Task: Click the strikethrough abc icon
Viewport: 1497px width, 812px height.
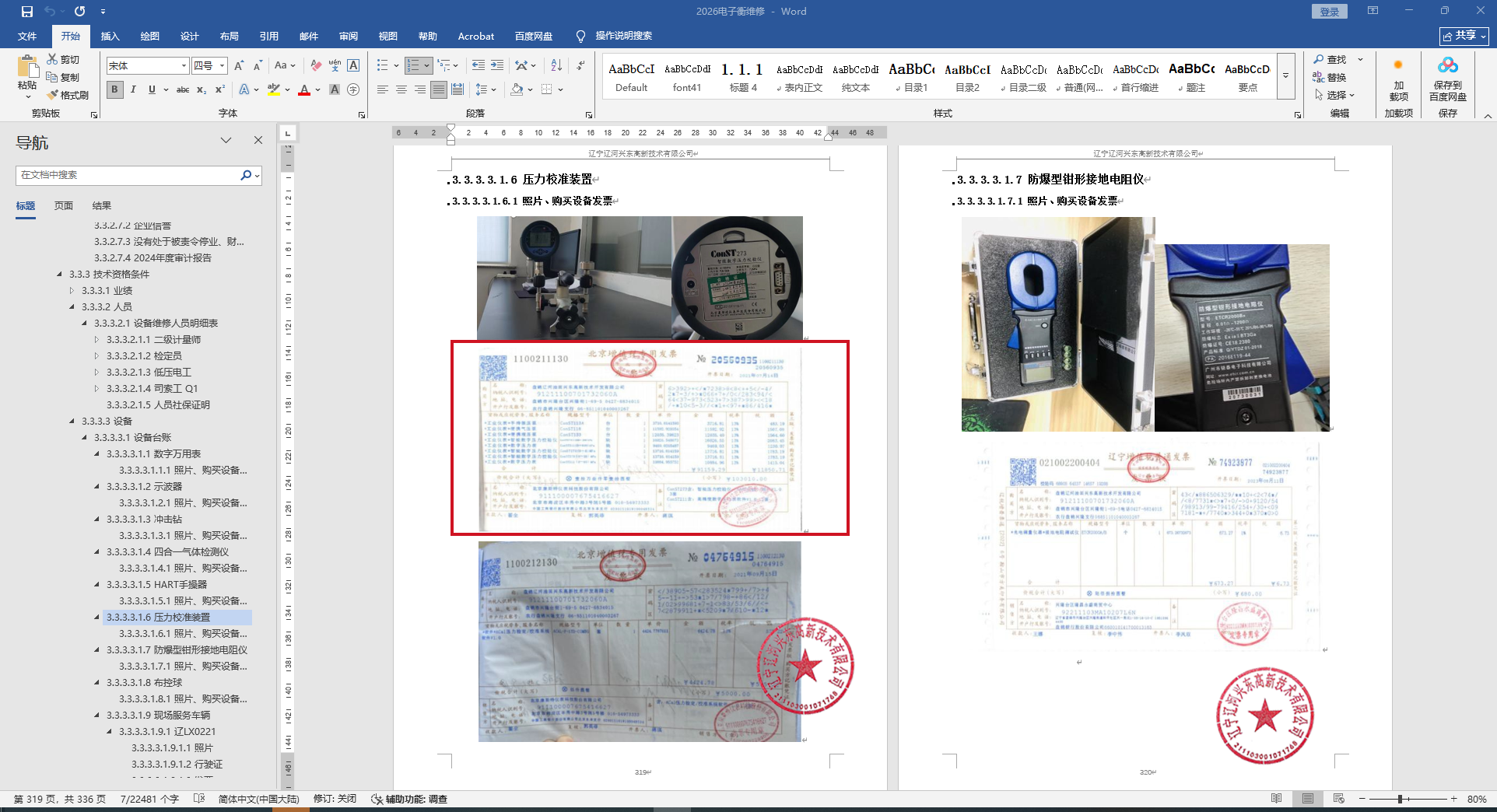Action: pyautogui.click(x=183, y=89)
